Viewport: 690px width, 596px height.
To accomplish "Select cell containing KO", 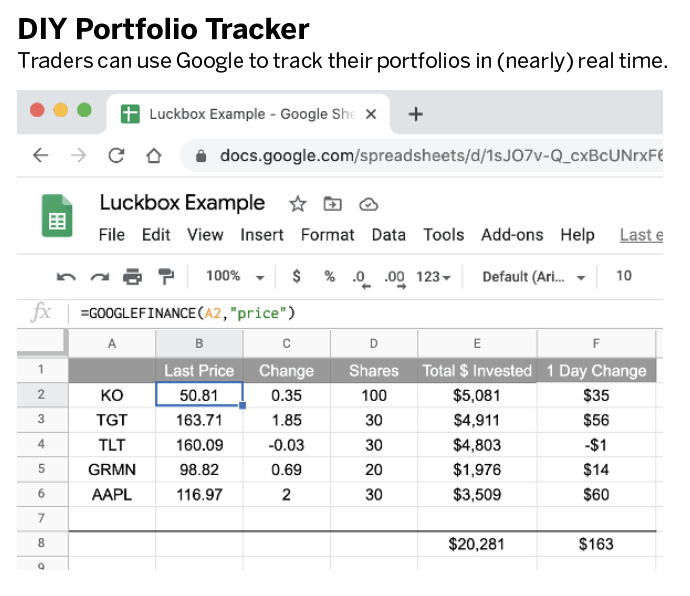I will click(112, 395).
